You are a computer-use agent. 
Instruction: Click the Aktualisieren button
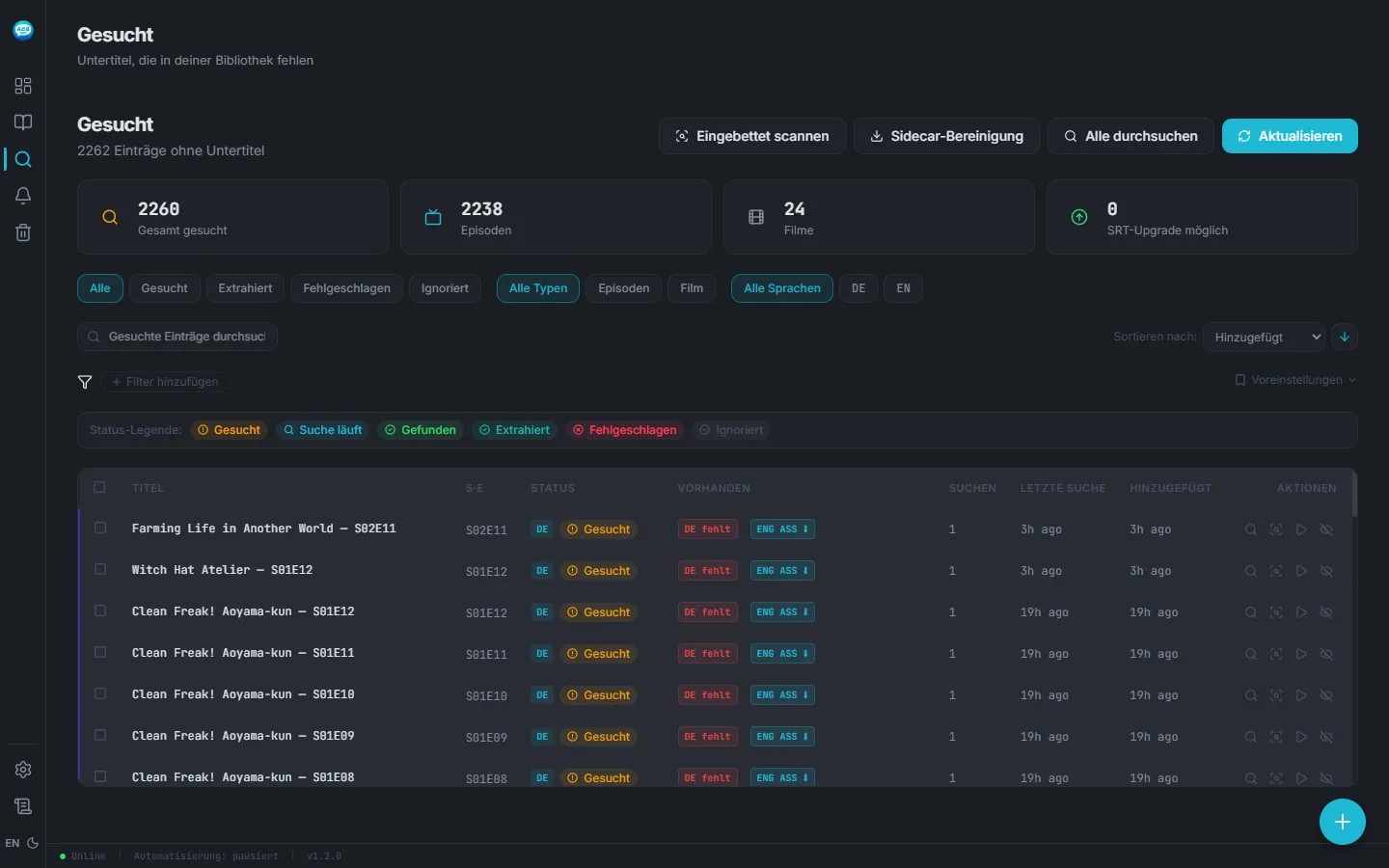click(1290, 136)
